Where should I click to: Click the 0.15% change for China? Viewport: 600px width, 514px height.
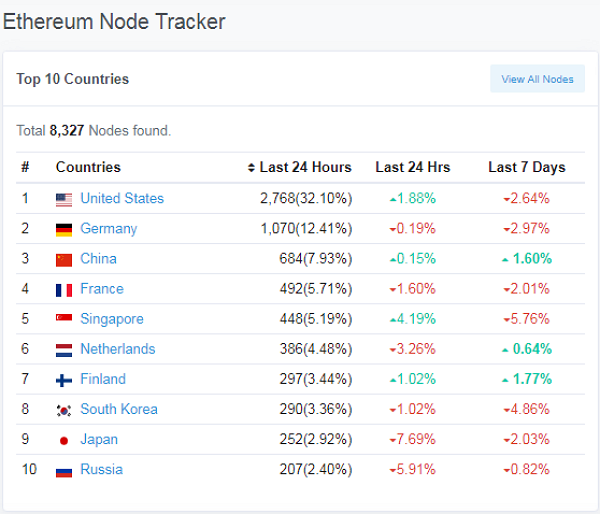click(412, 259)
